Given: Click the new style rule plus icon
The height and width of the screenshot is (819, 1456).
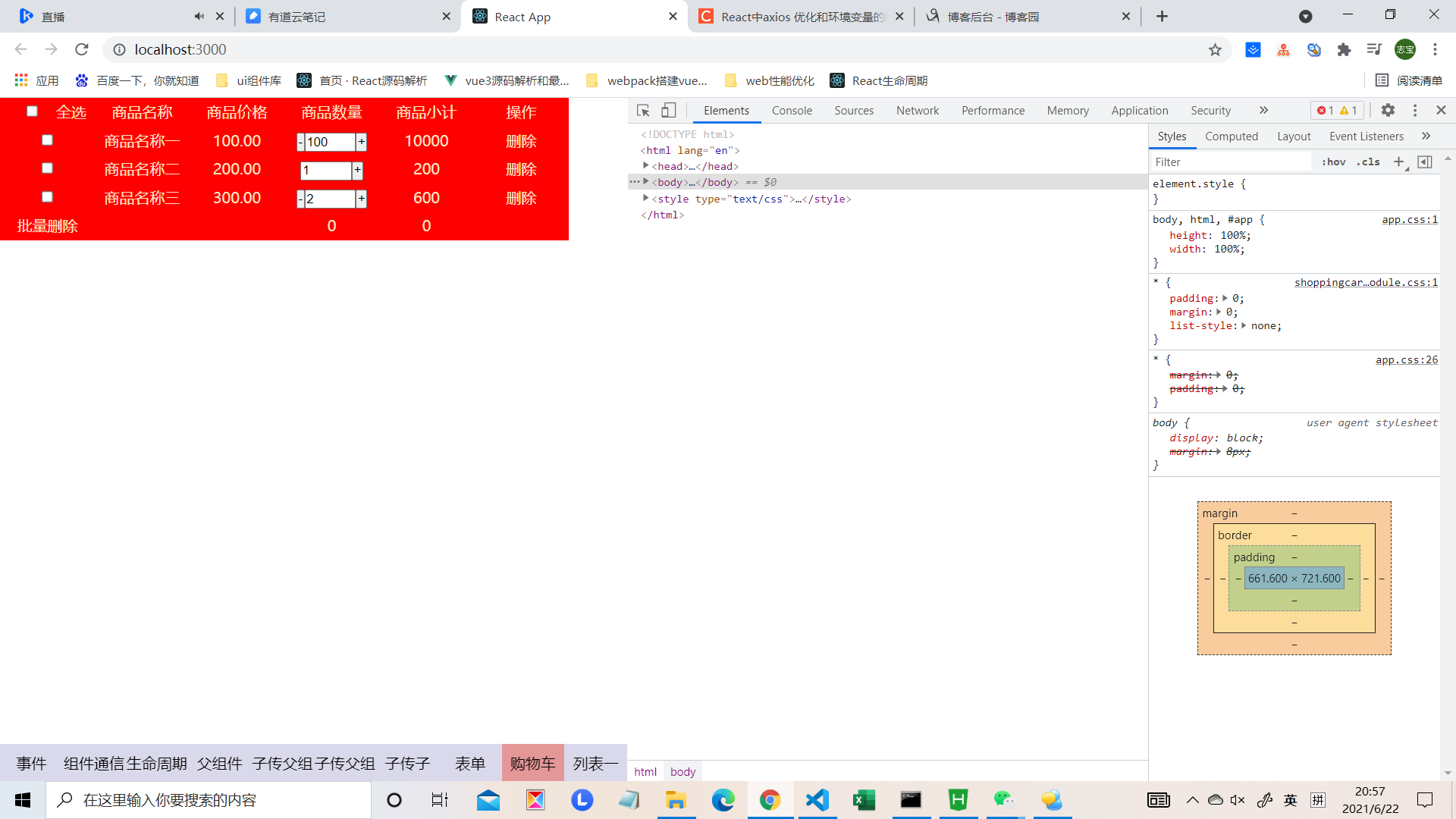Looking at the screenshot, I should pyautogui.click(x=1399, y=162).
